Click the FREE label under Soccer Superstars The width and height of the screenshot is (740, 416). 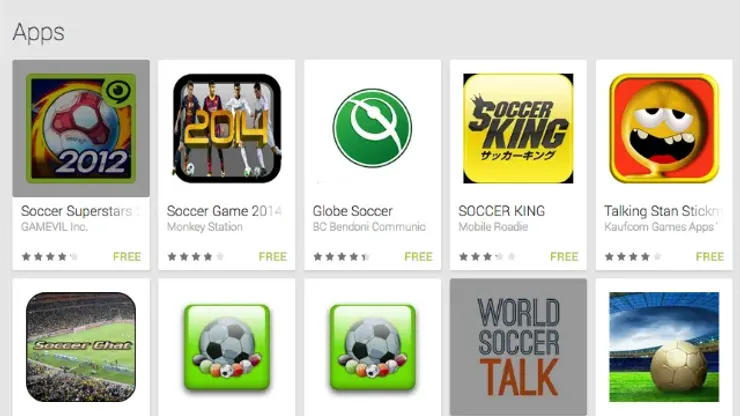pyautogui.click(x=127, y=256)
